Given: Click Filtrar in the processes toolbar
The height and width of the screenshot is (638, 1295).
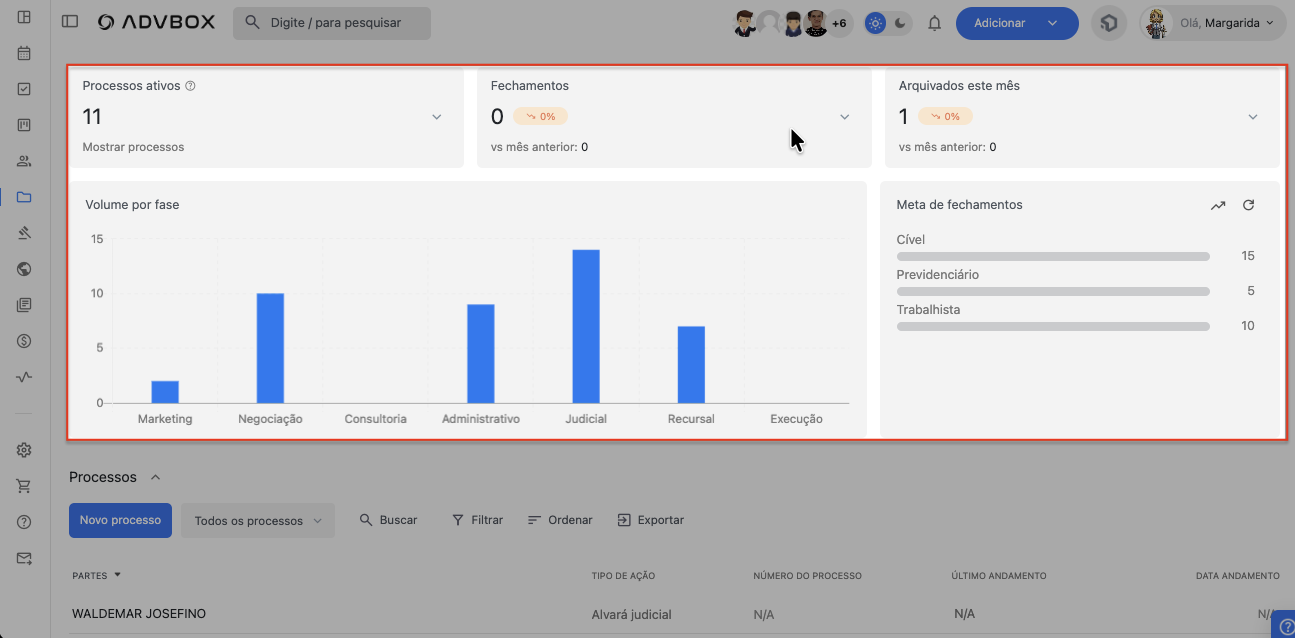Looking at the screenshot, I should point(477,520).
